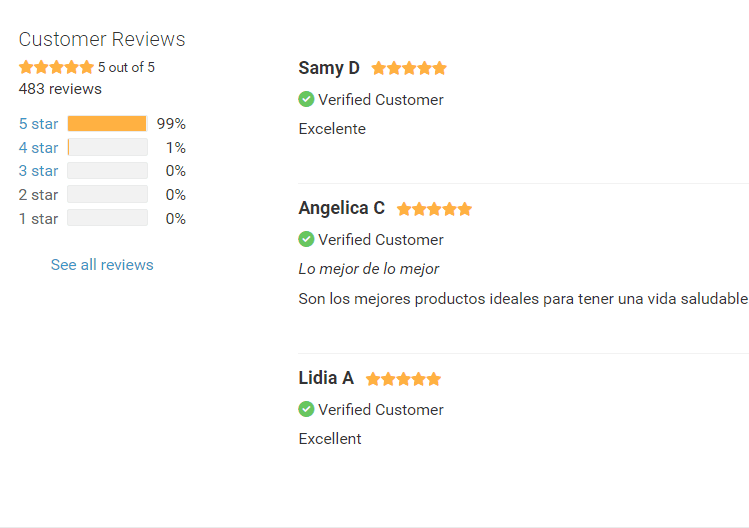Click the 4 star 1% rating bar
Image resolution: width=749 pixels, height=528 pixels.
107,147
